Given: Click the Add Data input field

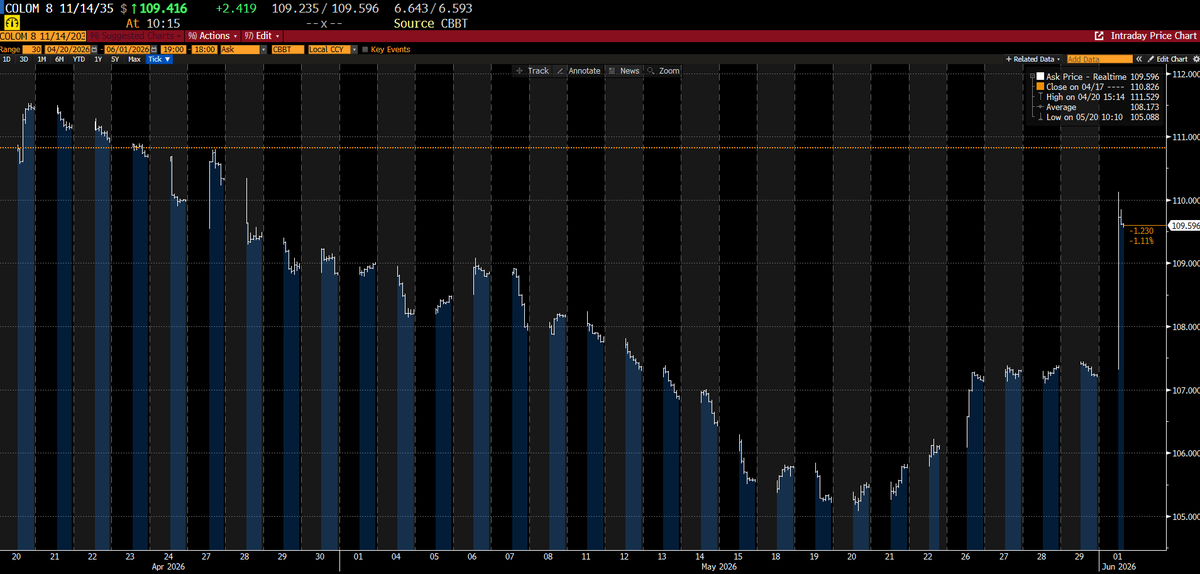Looking at the screenshot, I should pos(1099,59).
